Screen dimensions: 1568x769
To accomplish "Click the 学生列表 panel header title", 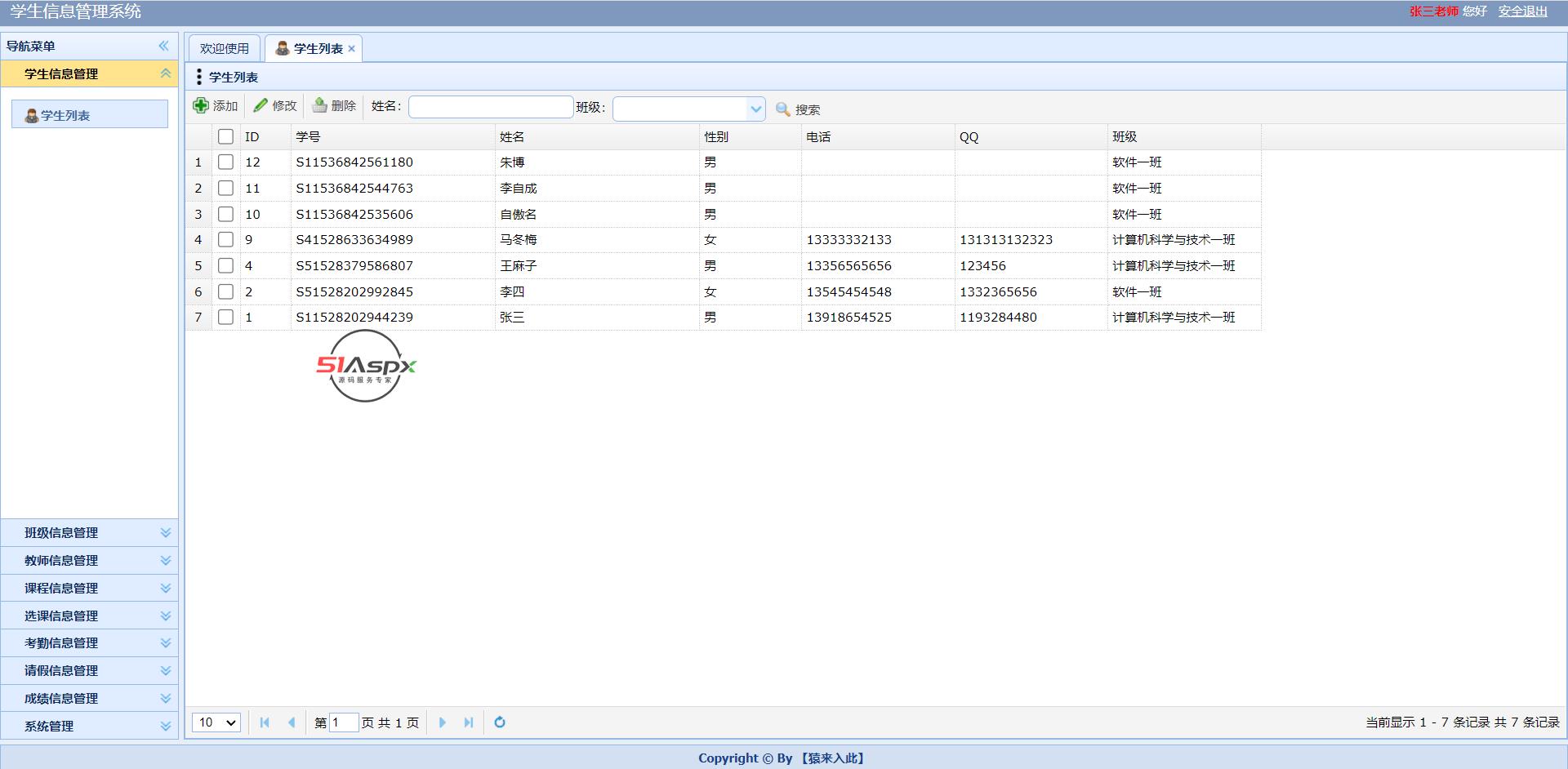I will click(234, 78).
